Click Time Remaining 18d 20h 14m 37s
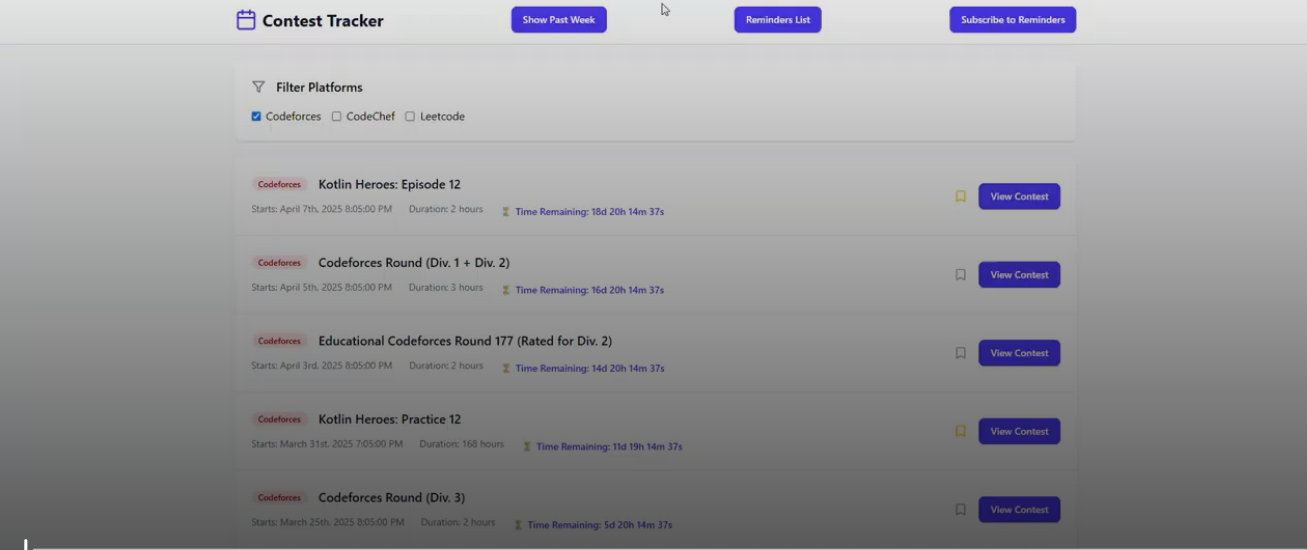 [589, 212]
